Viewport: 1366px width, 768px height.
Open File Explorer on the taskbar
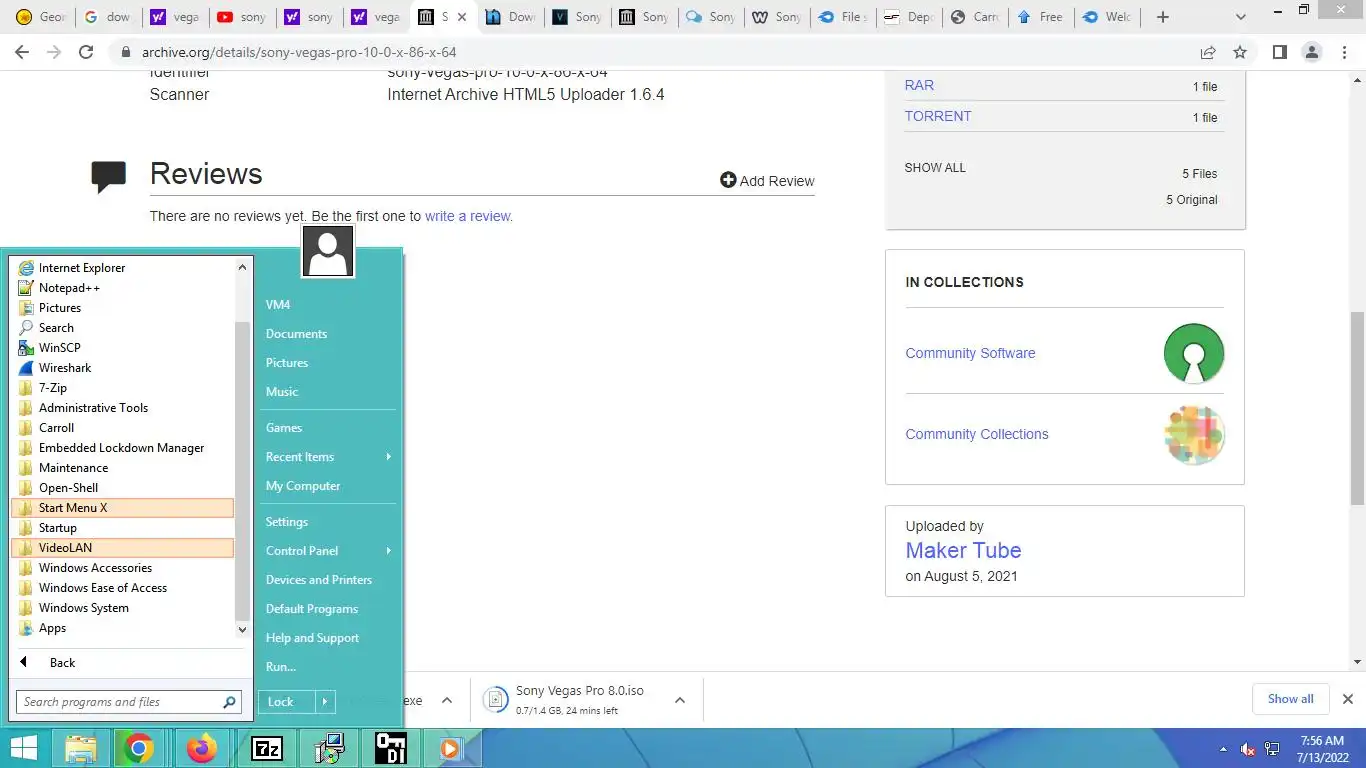81,748
